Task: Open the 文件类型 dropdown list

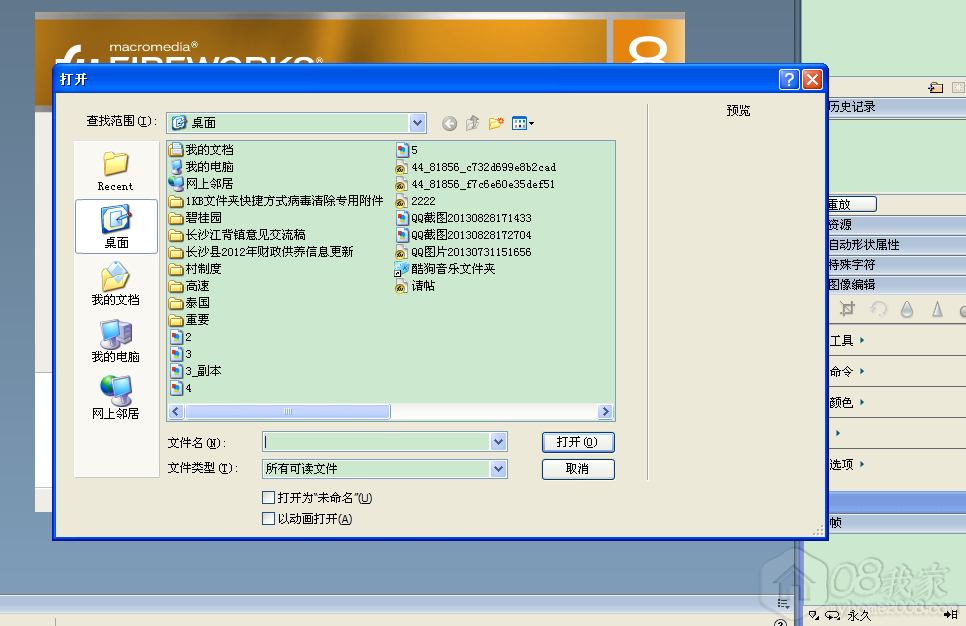Action: (498, 469)
